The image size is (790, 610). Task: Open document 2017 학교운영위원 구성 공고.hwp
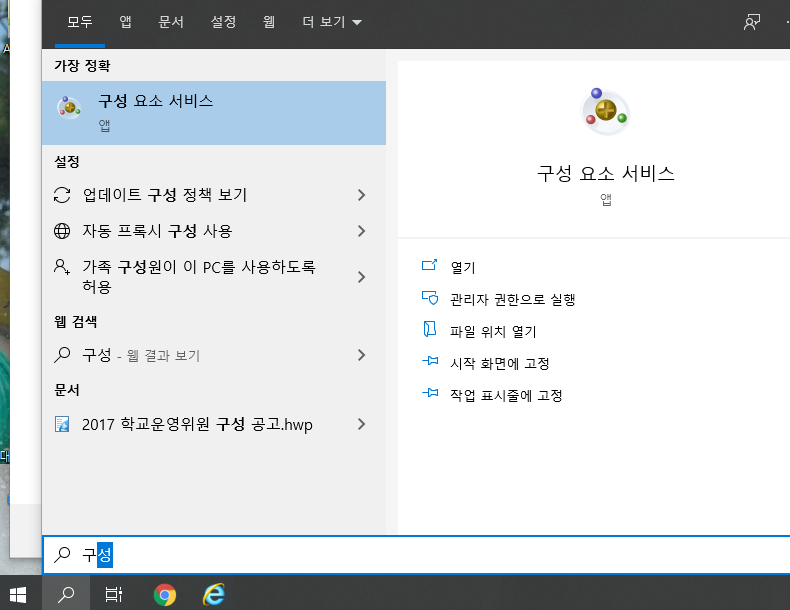click(x=214, y=424)
